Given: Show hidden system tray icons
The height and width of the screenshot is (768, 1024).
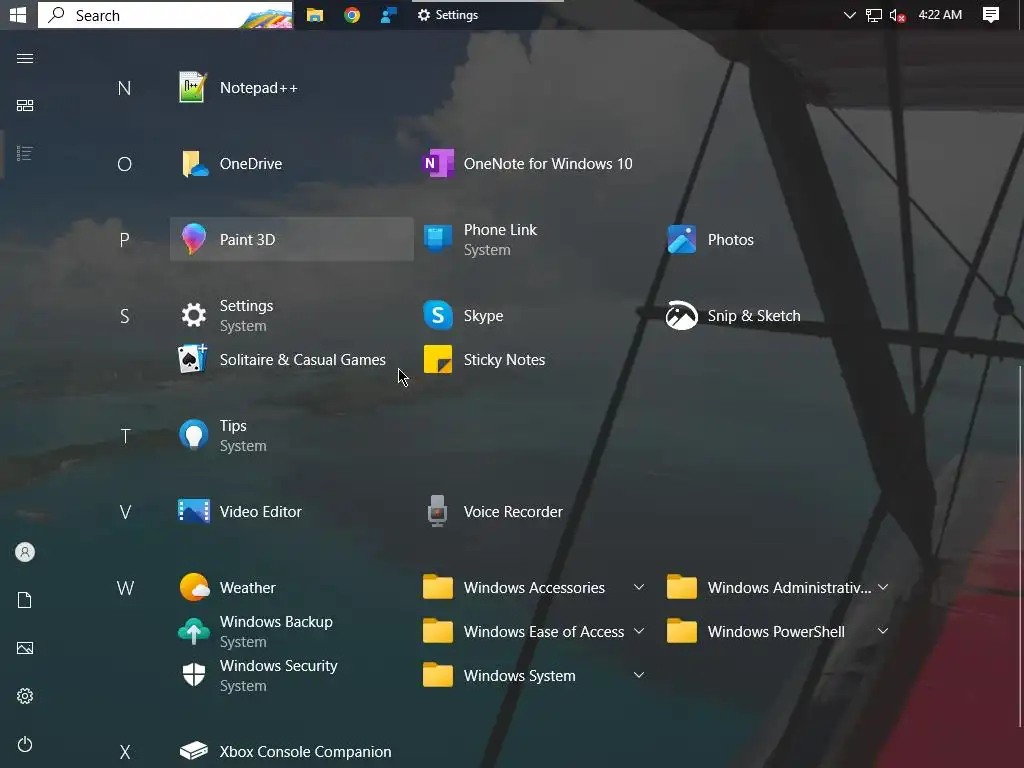Looking at the screenshot, I should [x=850, y=14].
